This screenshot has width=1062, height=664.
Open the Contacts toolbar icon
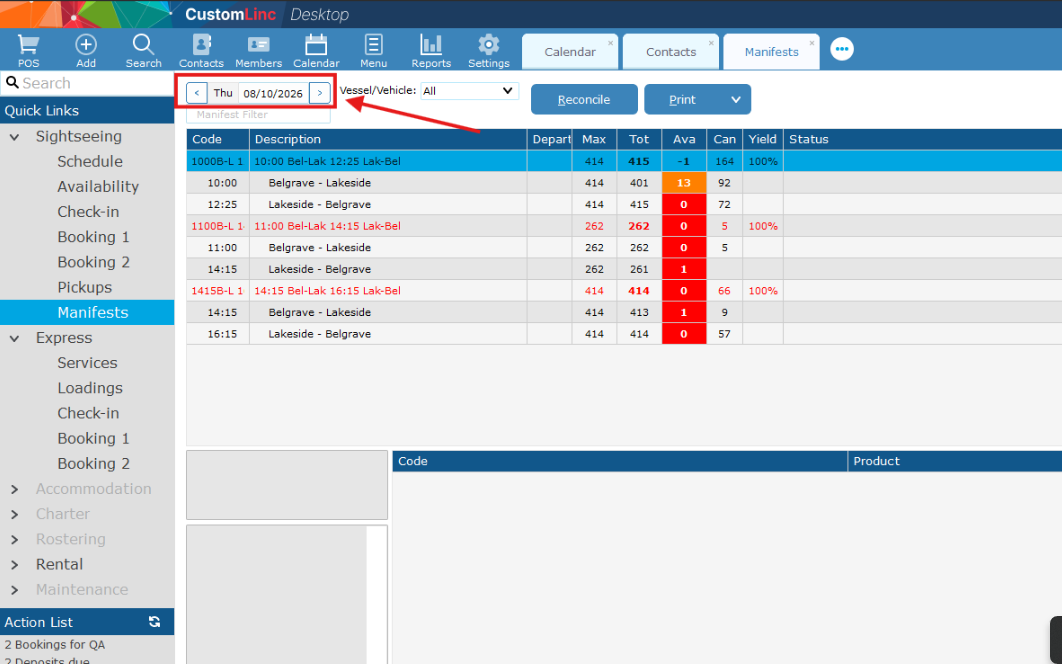tap(201, 51)
